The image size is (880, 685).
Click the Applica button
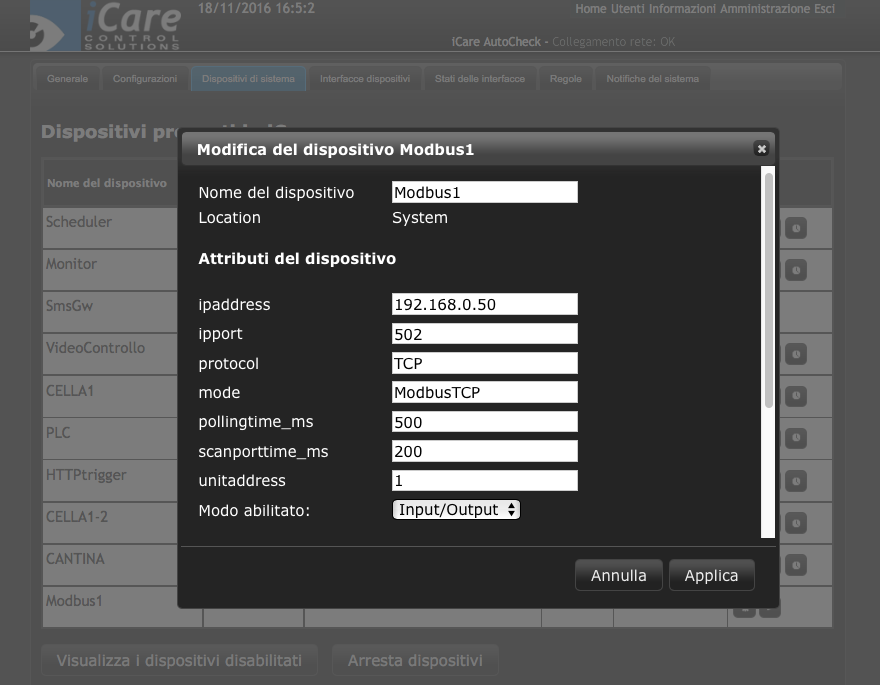tap(711, 575)
